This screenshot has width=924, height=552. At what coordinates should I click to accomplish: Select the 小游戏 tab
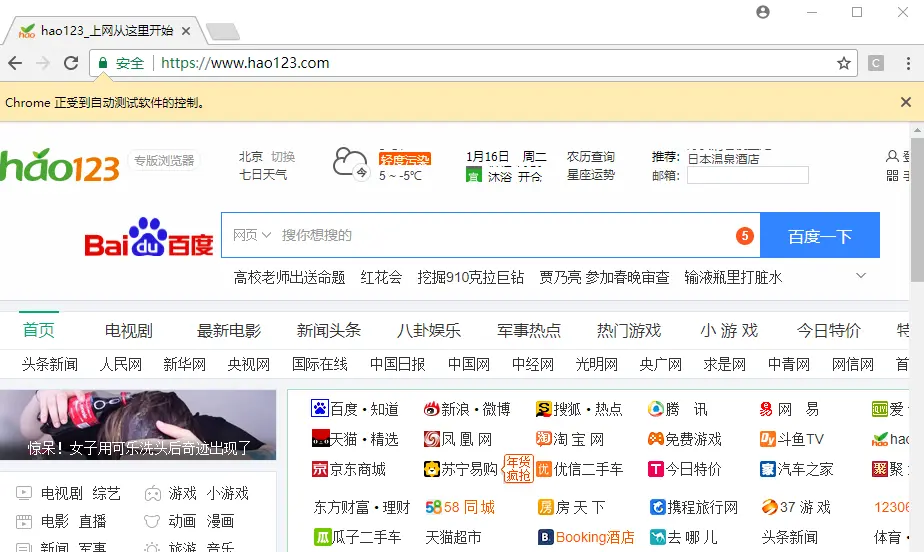pyautogui.click(x=729, y=331)
